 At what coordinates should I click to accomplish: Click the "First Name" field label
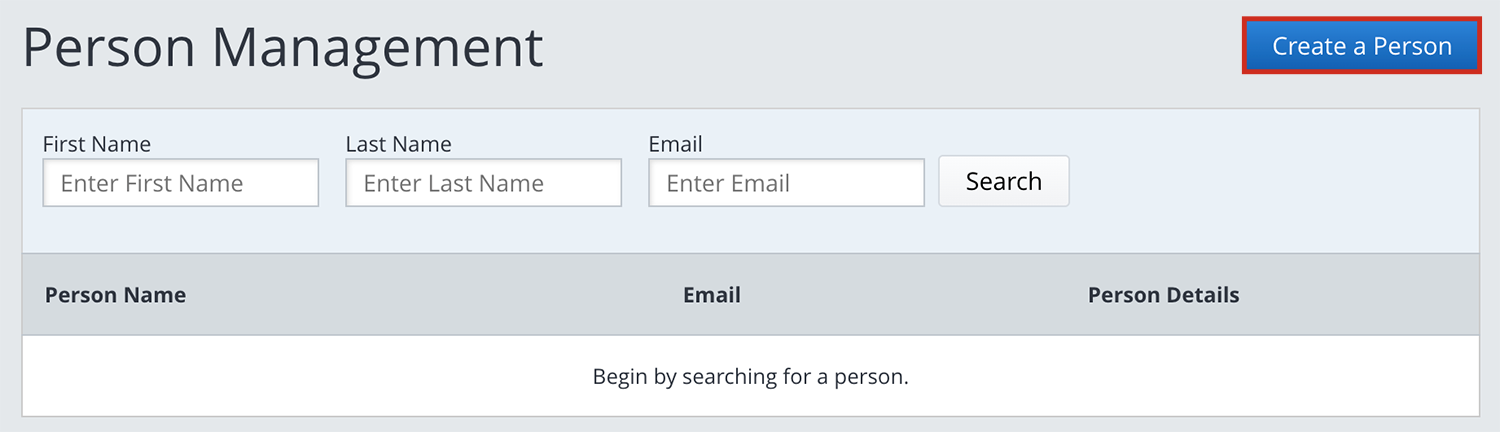tap(96, 144)
